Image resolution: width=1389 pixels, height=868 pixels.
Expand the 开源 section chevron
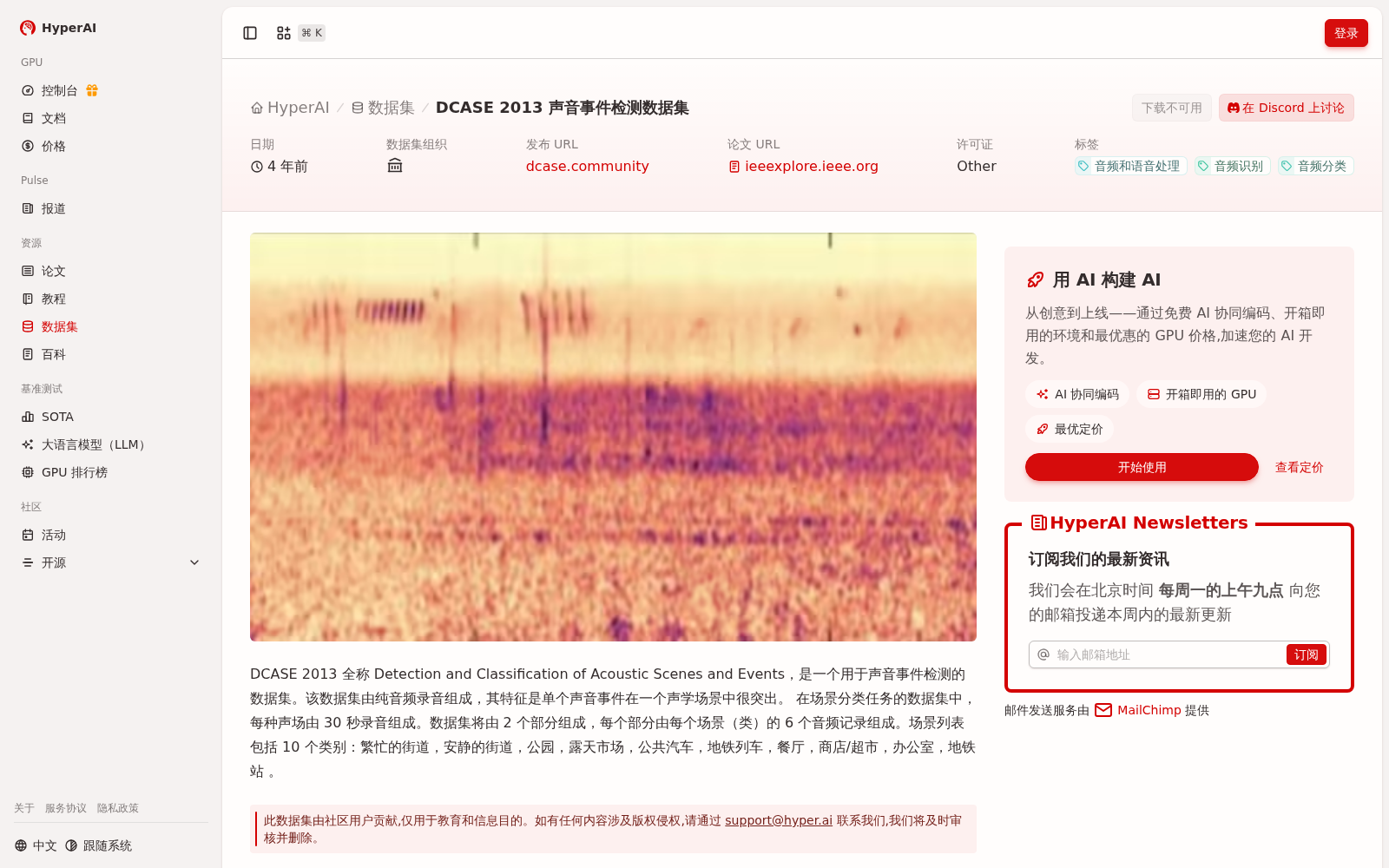[x=194, y=562]
